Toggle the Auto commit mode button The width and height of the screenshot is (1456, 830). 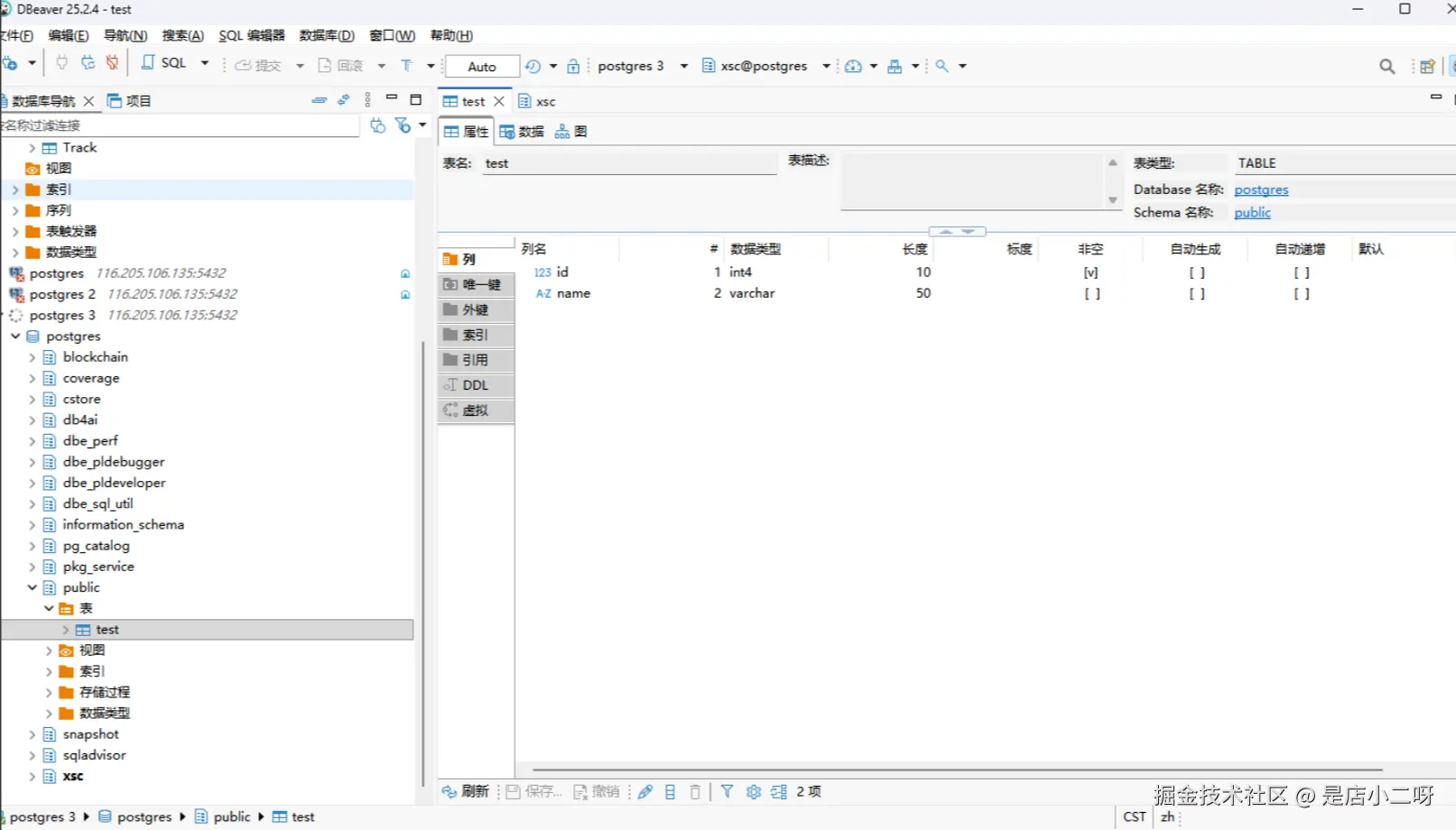482,66
